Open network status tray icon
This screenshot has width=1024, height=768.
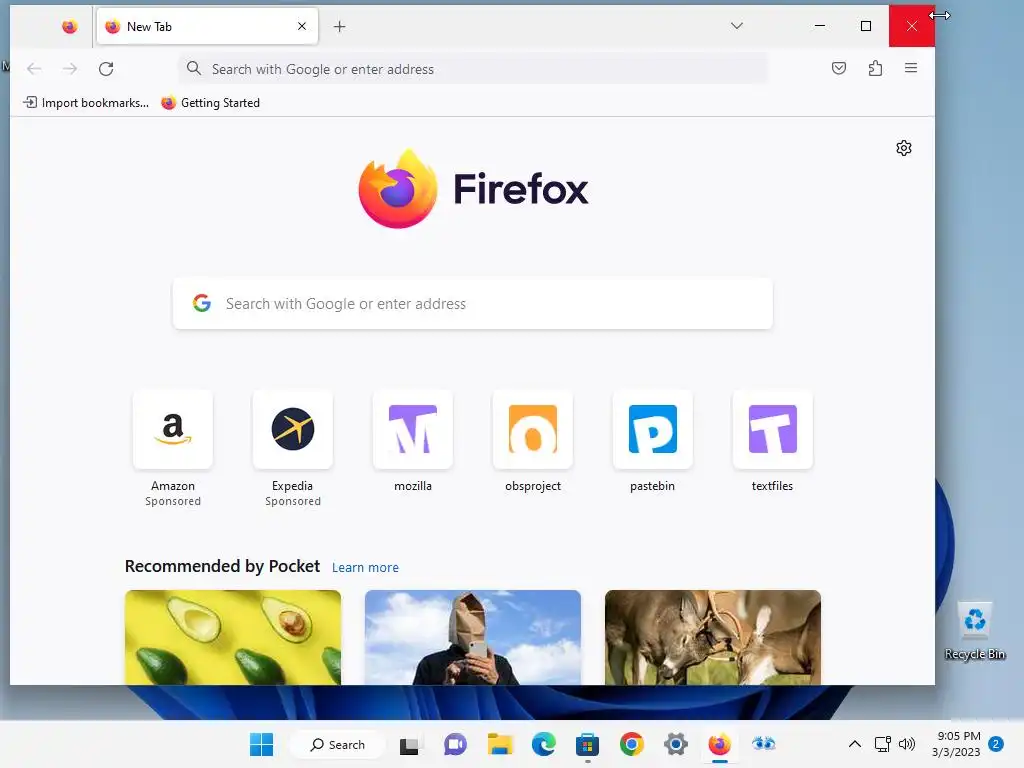883,744
